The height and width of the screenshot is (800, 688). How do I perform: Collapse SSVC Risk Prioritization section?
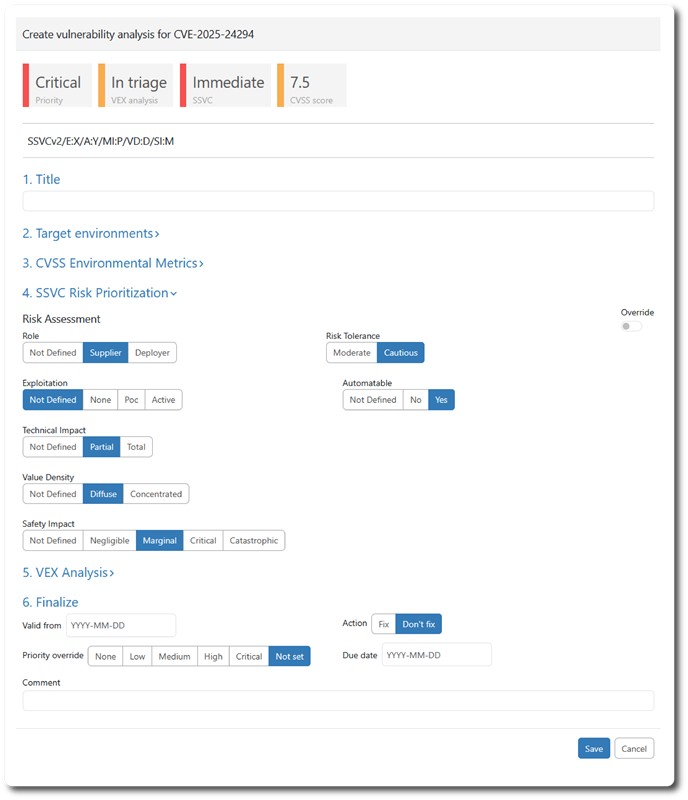click(100, 293)
